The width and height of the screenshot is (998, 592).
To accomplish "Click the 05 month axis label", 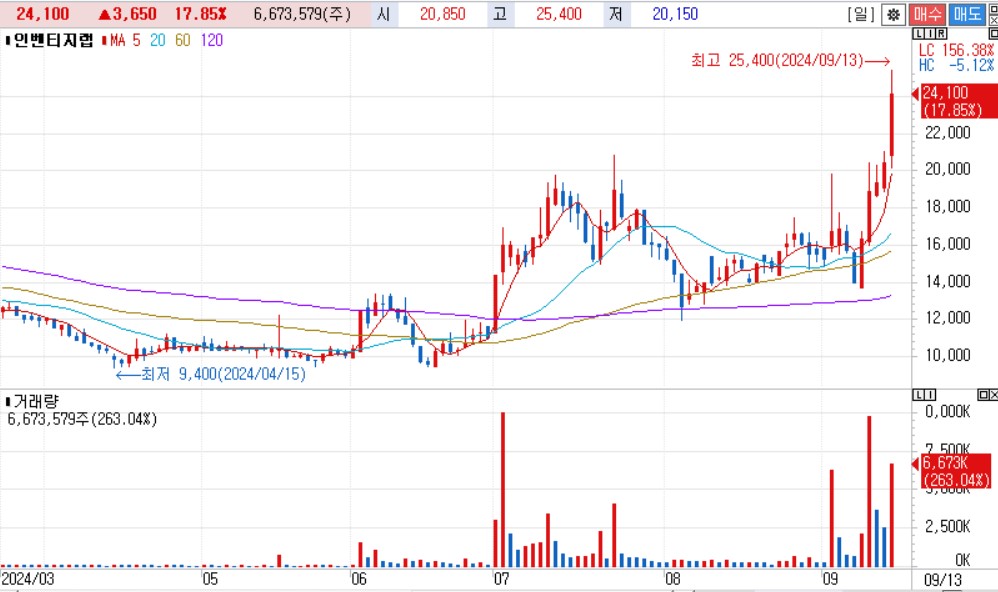I will pyautogui.click(x=210, y=579).
